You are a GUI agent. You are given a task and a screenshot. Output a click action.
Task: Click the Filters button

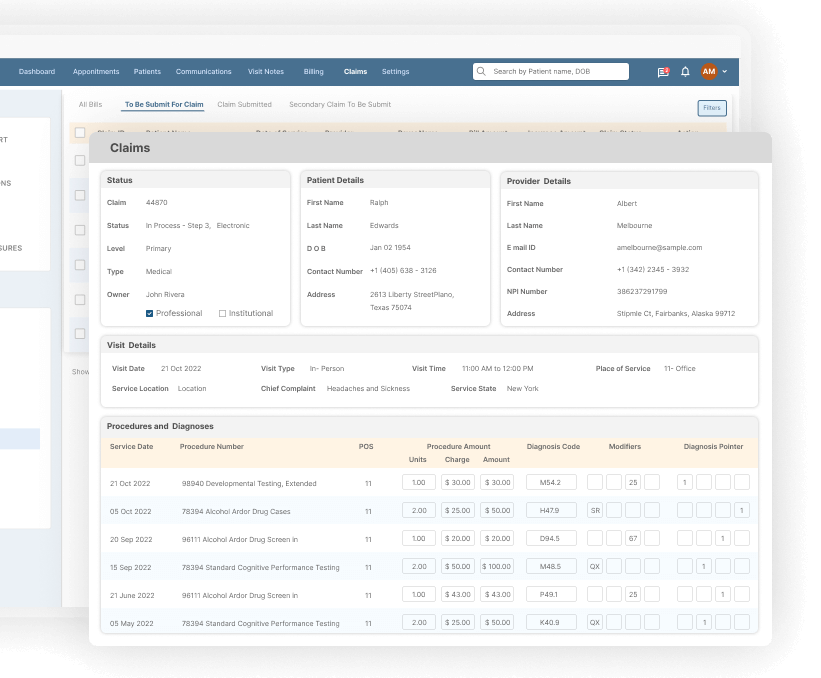coord(711,108)
